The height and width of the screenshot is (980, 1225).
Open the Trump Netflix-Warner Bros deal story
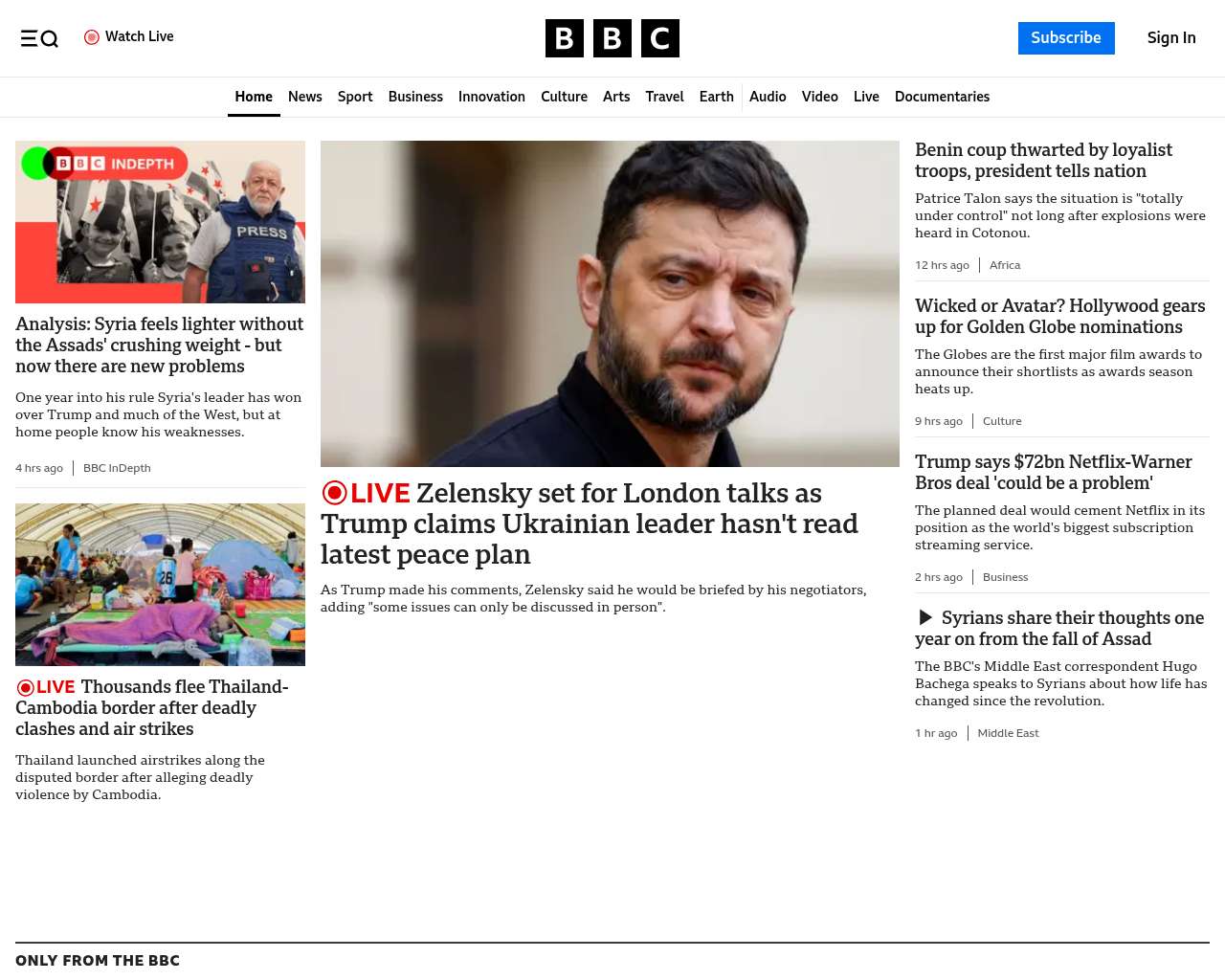1053,472
